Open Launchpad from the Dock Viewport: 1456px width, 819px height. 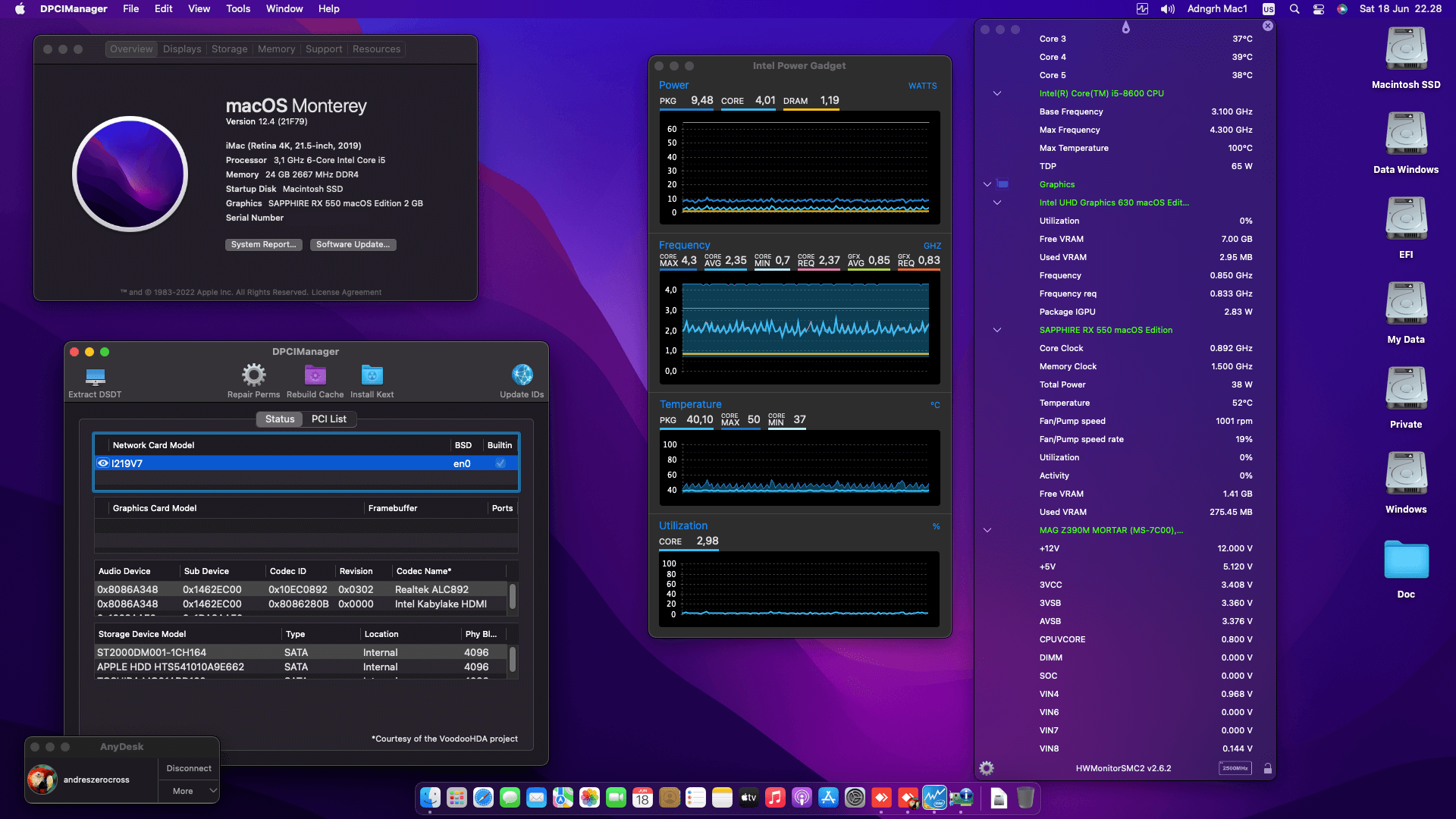click(x=457, y=798)
